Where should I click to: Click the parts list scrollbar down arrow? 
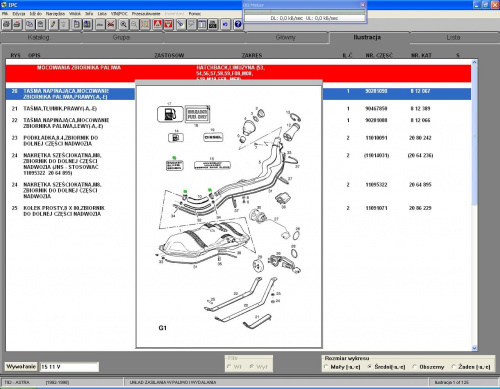[474, 348]
